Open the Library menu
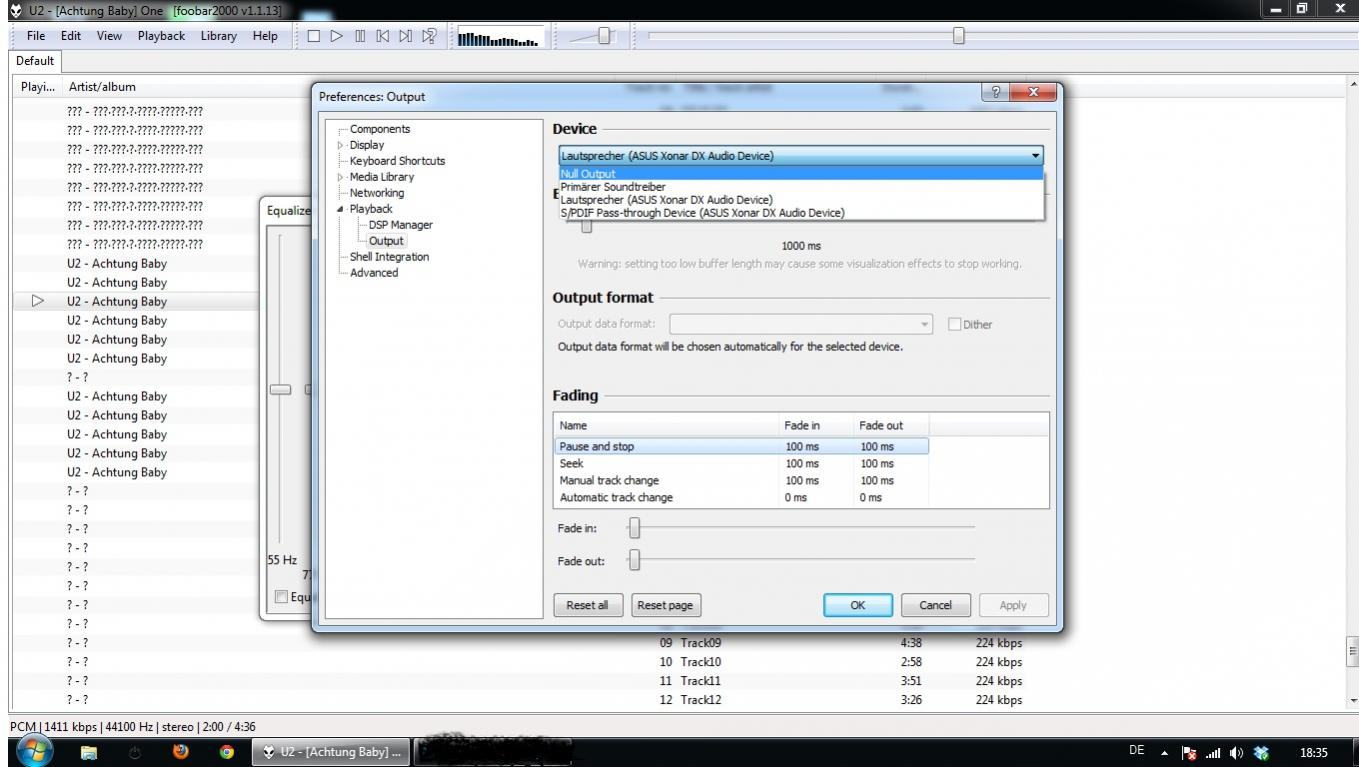Image resolution: width=1359 pixels, height=767 pixels. [219, 36]
